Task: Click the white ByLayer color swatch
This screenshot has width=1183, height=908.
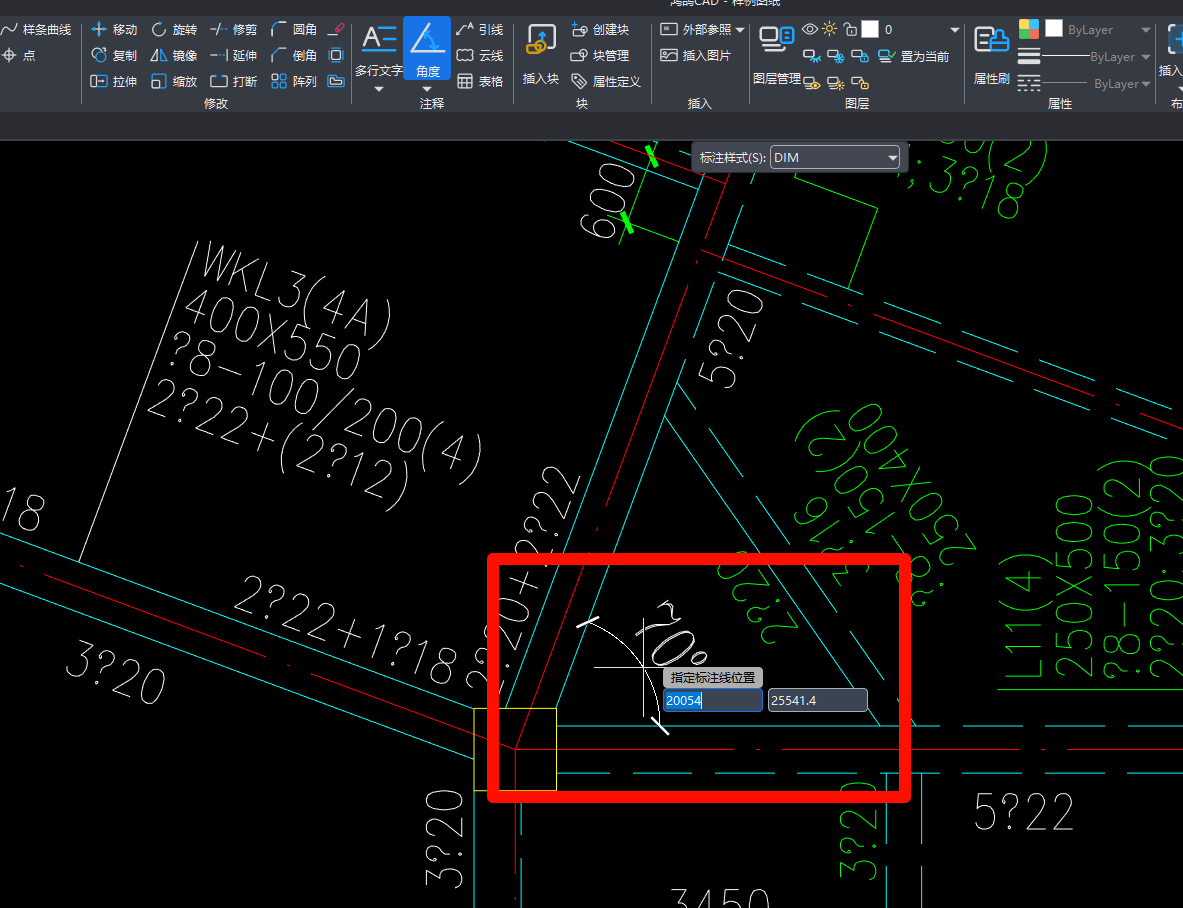Action: point(1054,29)
